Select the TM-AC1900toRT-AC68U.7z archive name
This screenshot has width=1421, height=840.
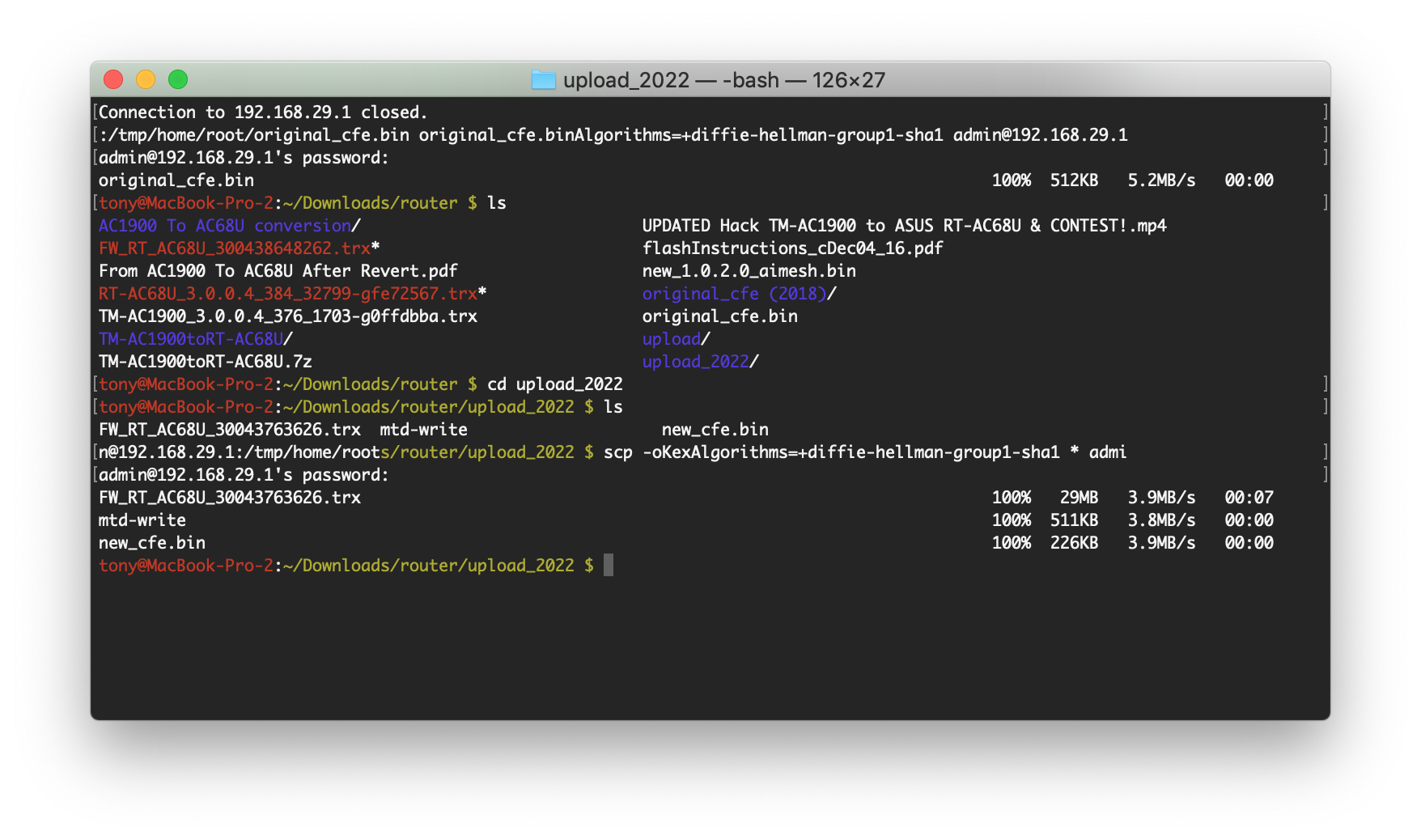[x=205, y=362]
